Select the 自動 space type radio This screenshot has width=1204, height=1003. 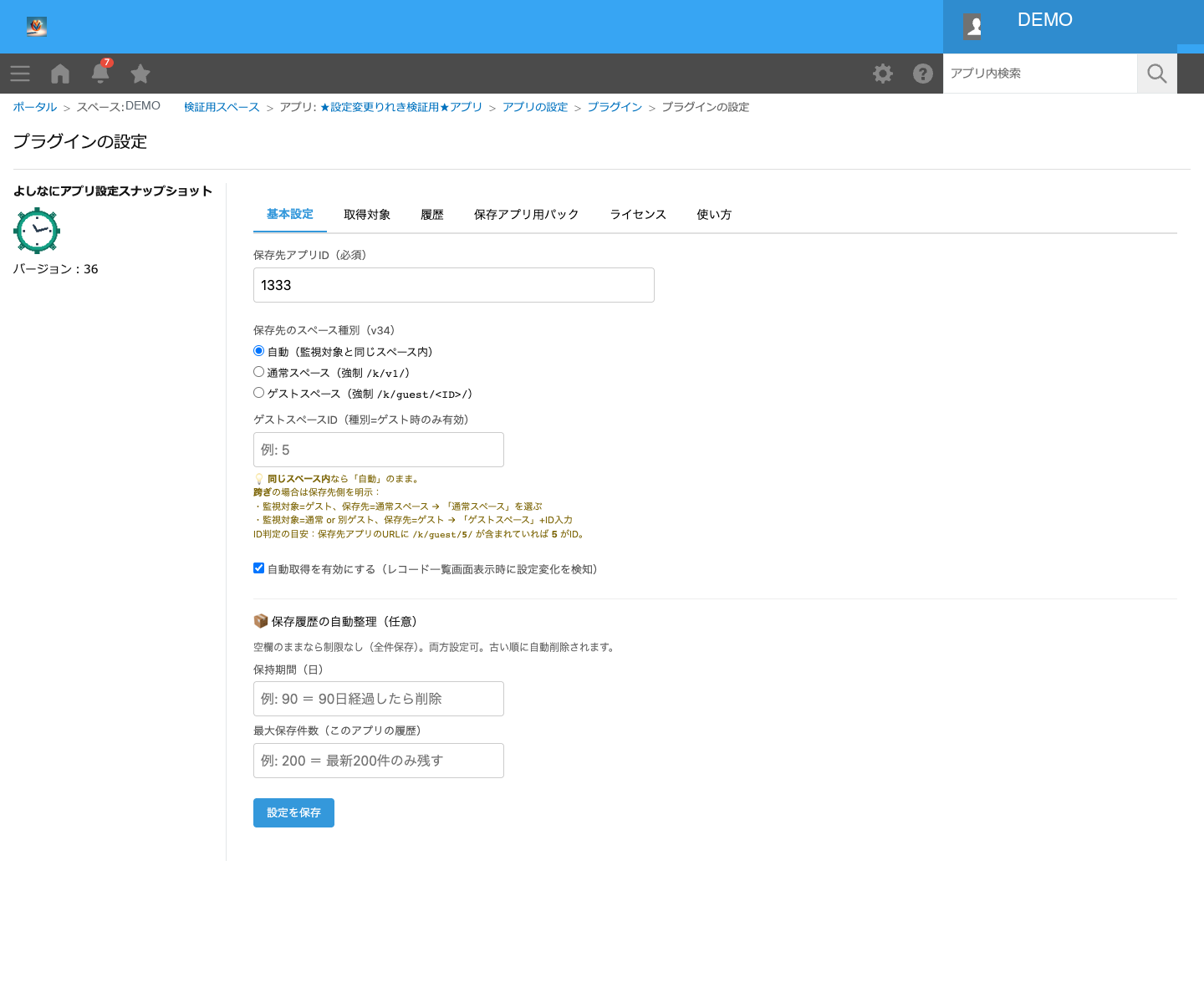click(x=259, y=351)
